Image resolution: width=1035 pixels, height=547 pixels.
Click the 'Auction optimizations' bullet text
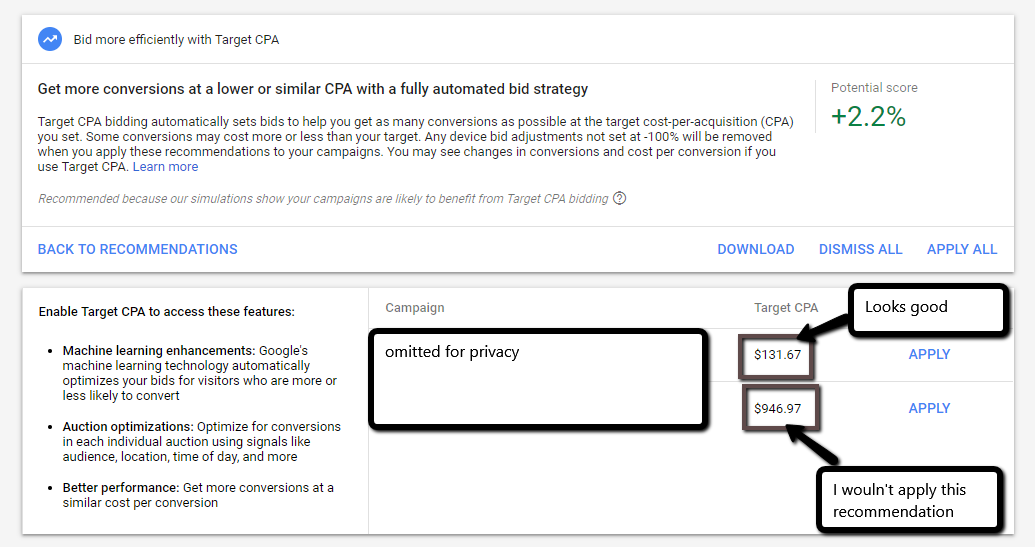(200, 441)
